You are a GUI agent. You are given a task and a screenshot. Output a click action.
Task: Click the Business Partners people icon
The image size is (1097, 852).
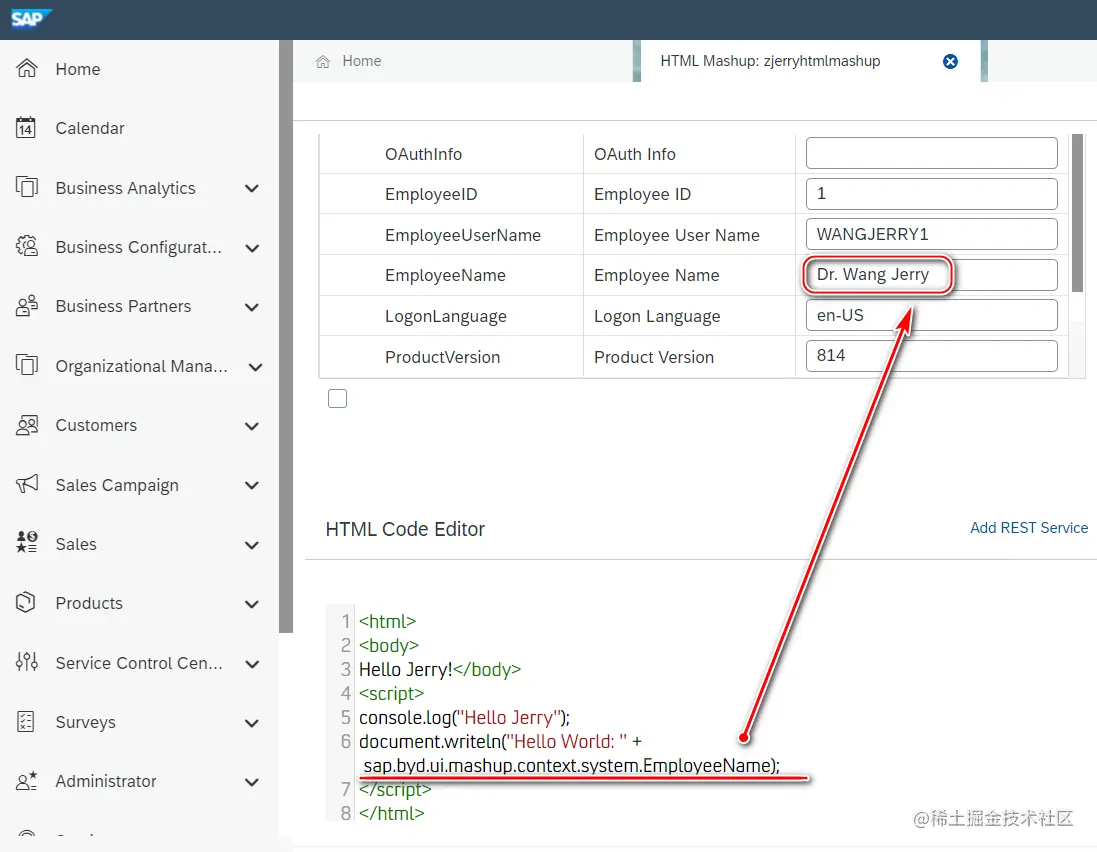click(27, 306)
